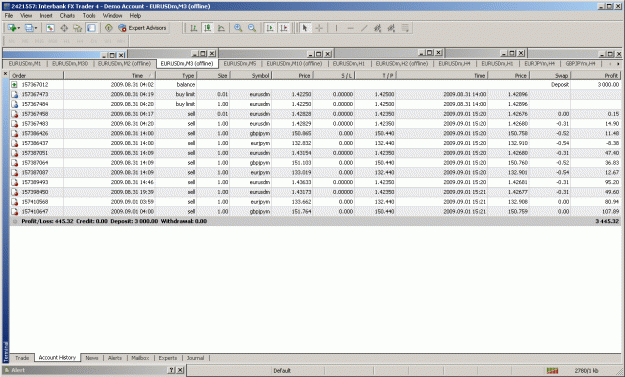
Task: Switch to the EURUSDm,M2 (offline) chart tab
Action: [124, 64]
